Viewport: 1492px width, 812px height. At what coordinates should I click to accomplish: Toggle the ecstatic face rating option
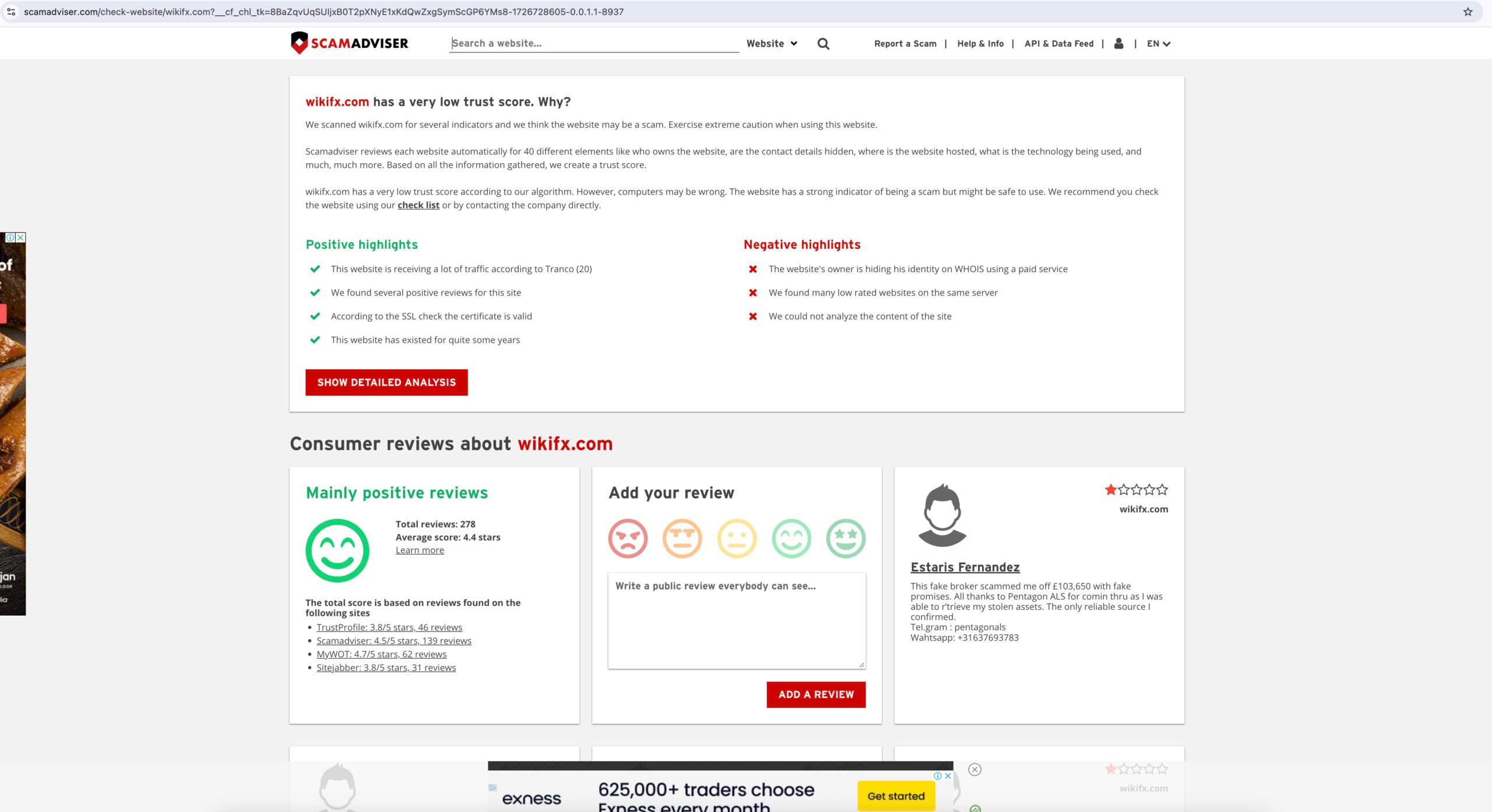click(845, 538)
